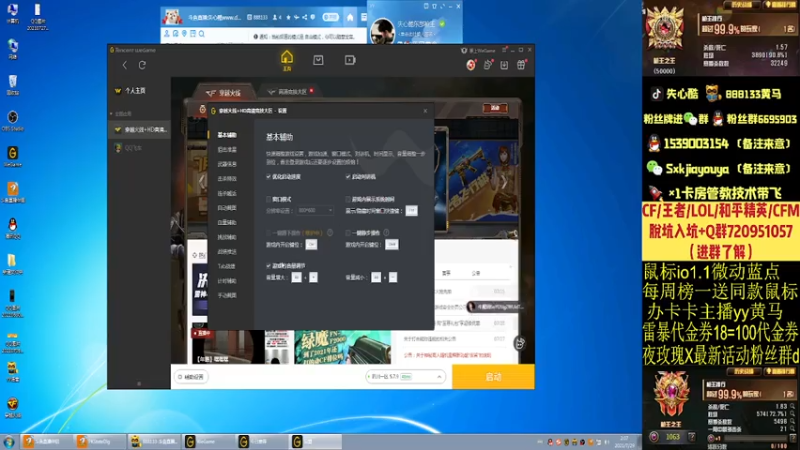Open the taskbar clock
Image resolution: width=800 pixels, height=450 pixels.
[624, 441]
